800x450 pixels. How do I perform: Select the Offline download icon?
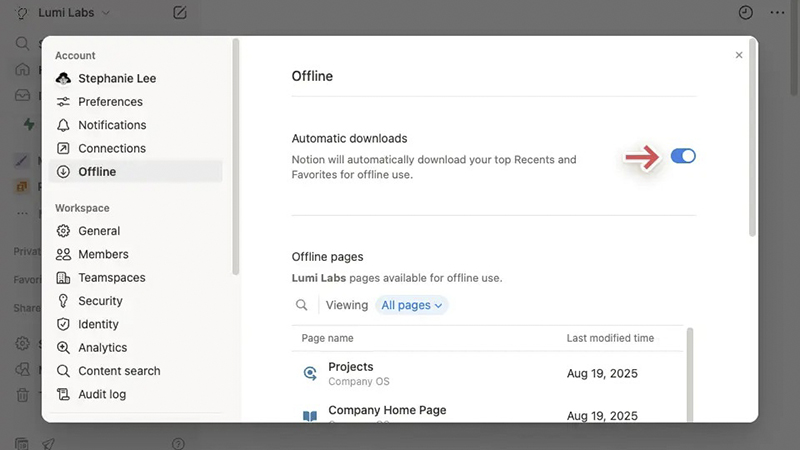[x=64, y=172]
